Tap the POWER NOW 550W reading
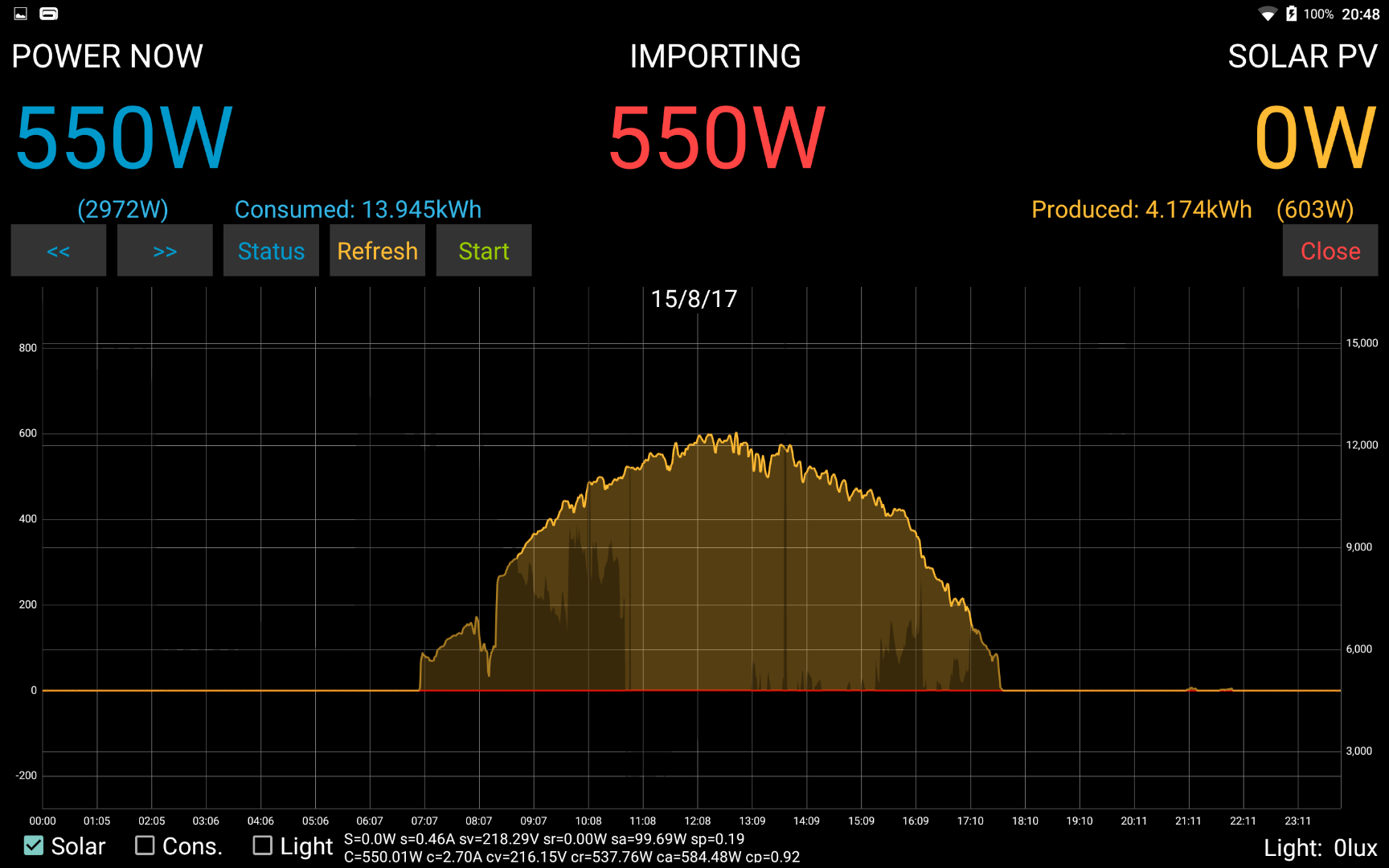The image size is (1389, 868). pos(121,137)
